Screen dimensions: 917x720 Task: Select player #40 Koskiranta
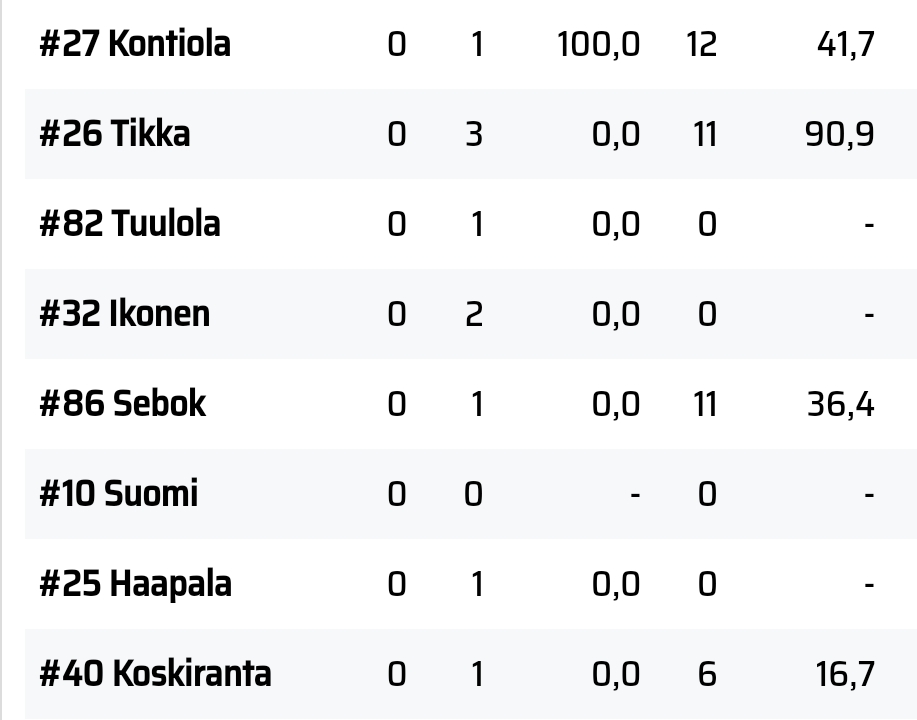[x=155, y=674]
